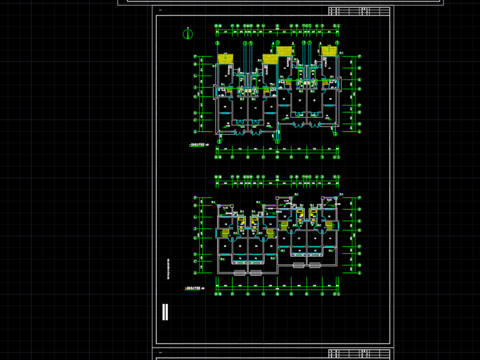
Task: Click the second yellow hatched area from left
Action: 270,59
